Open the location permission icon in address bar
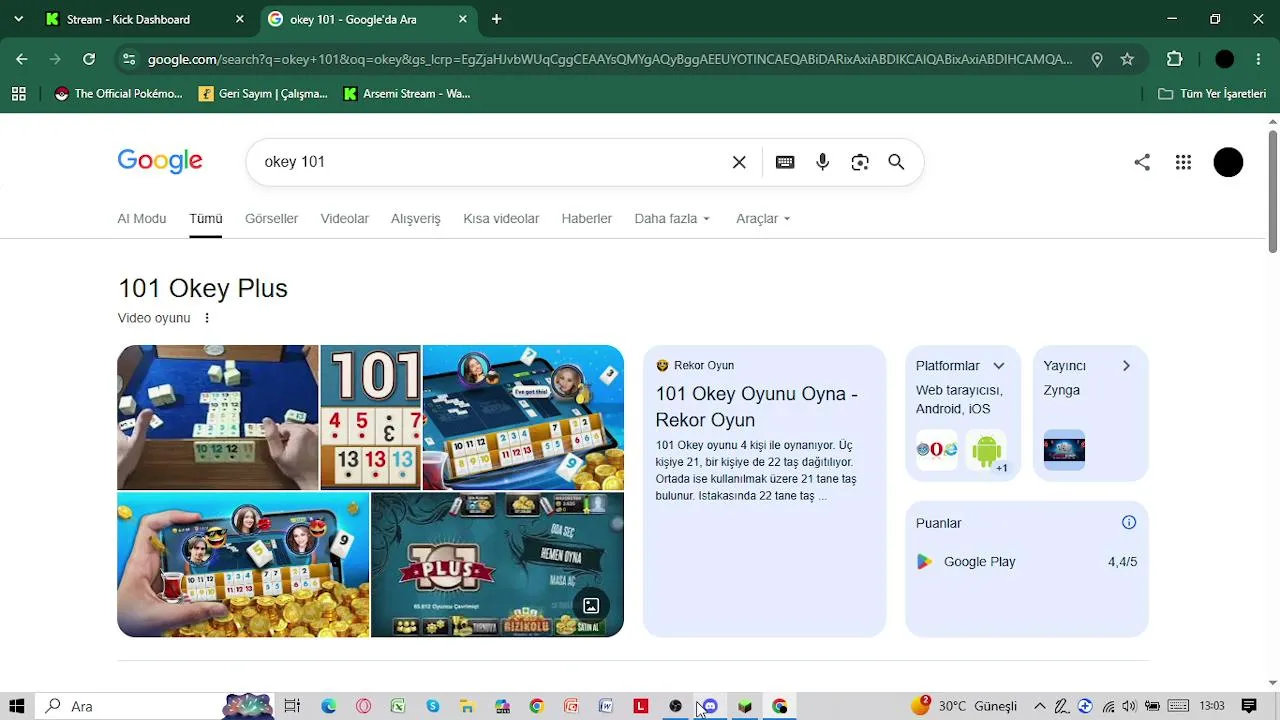The height and width of the screenshot is (720, 1280). (1097, 59)
